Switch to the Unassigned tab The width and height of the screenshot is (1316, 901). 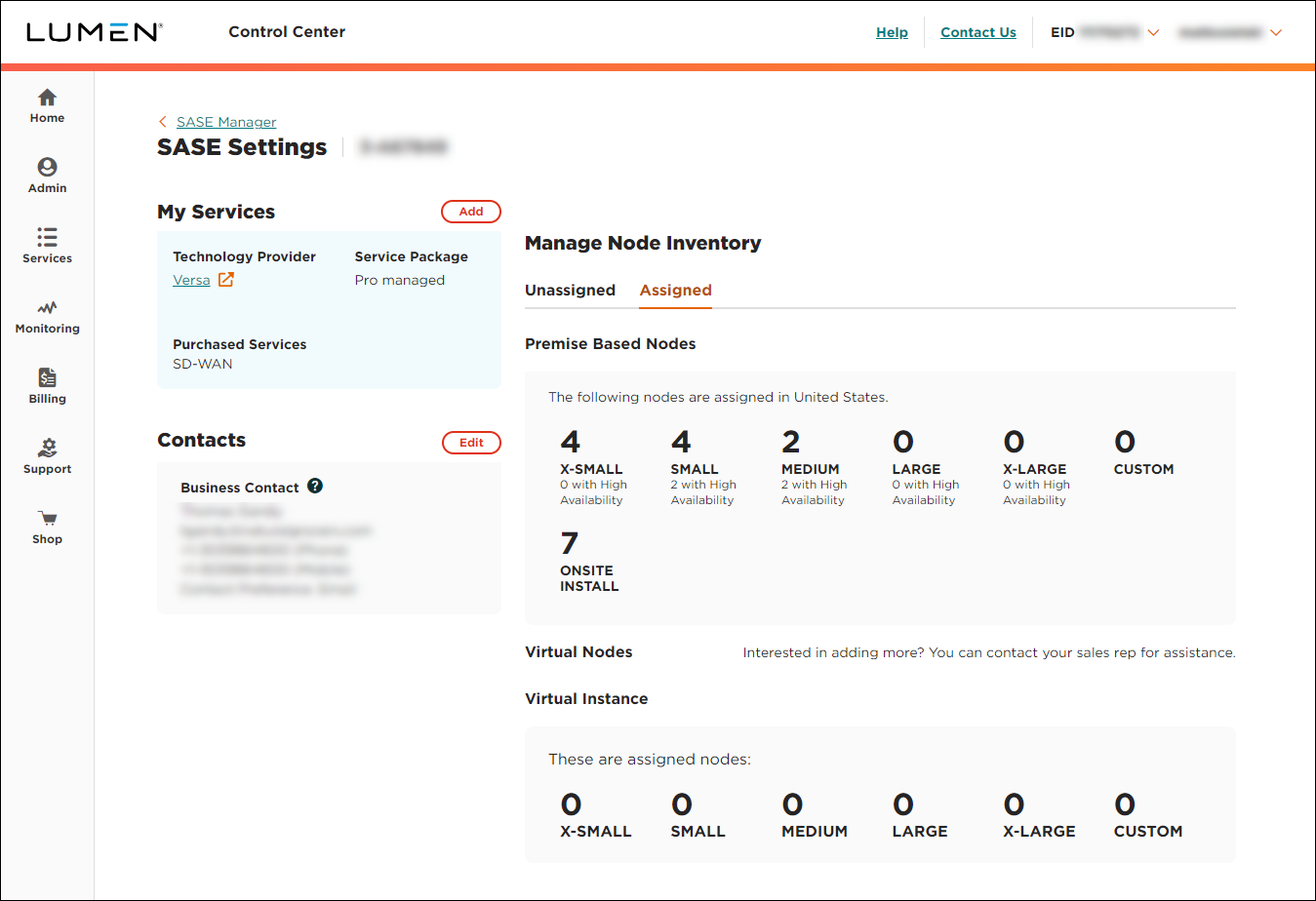click(x=570, y=291)
